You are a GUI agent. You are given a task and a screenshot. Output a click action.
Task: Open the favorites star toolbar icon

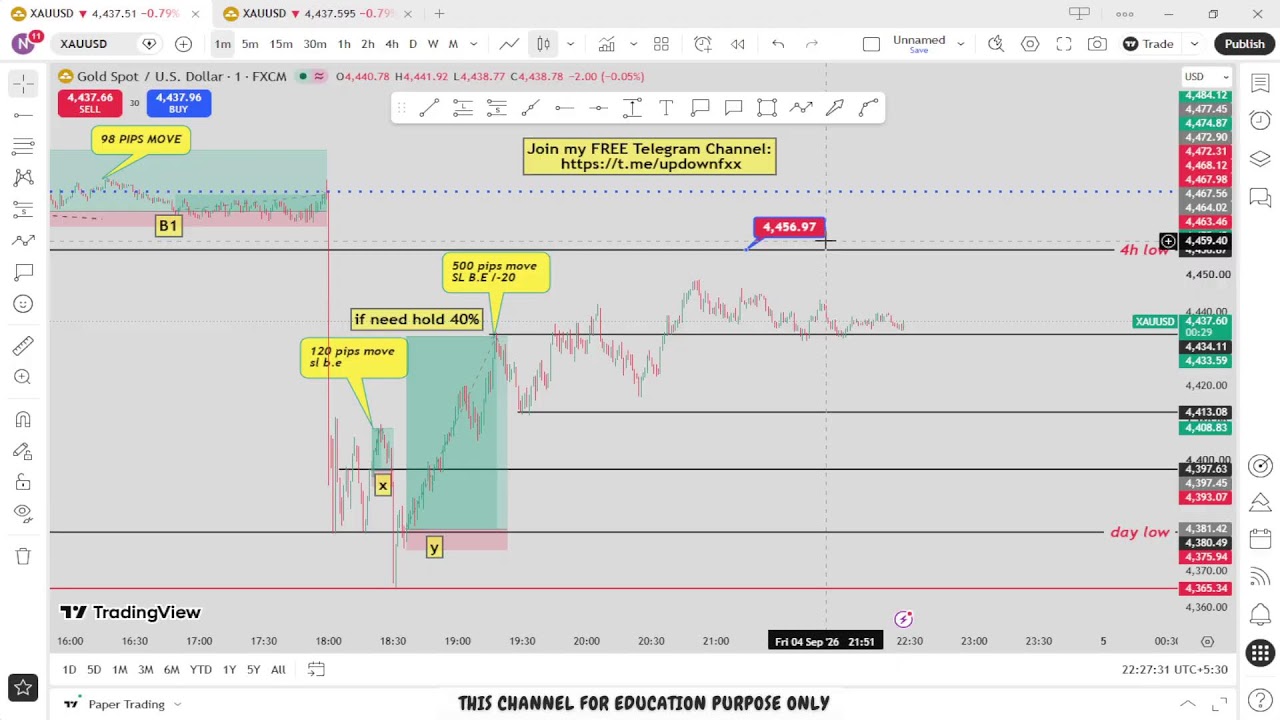(23, 688)
